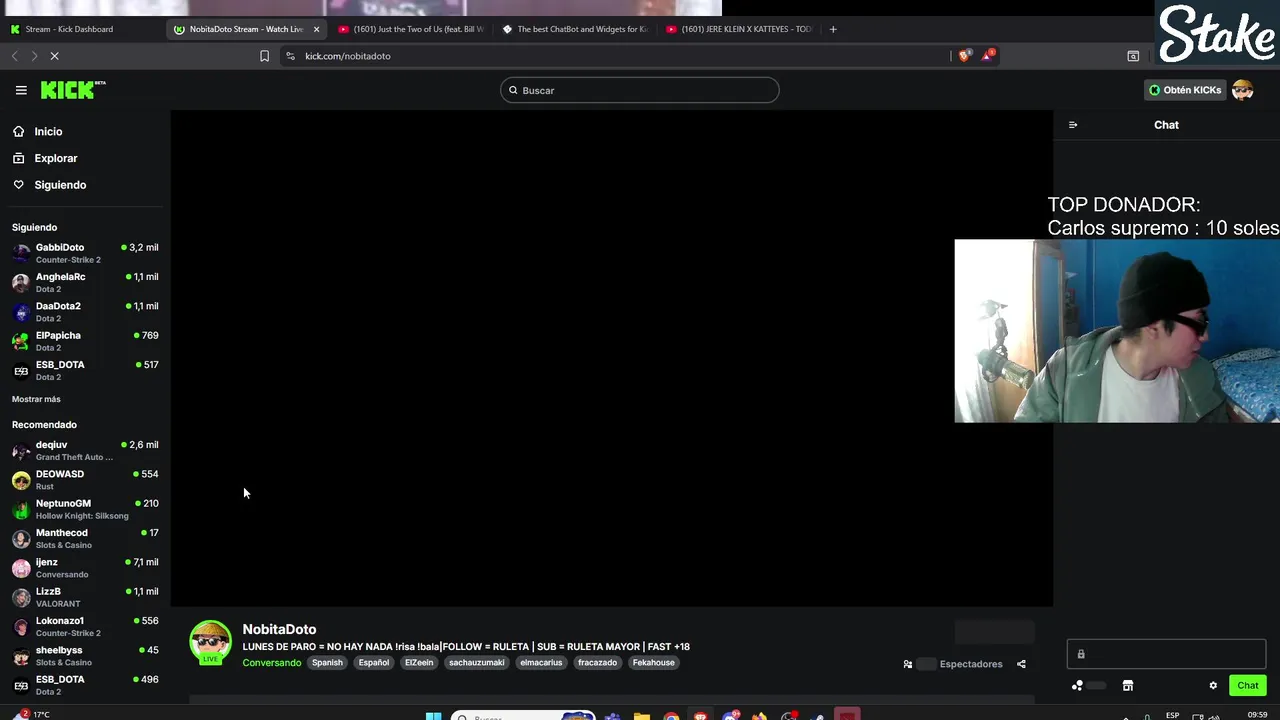Switch to Just the Two of Us tab
Screen dimensions: 1280x720
(x=411, y=29)
